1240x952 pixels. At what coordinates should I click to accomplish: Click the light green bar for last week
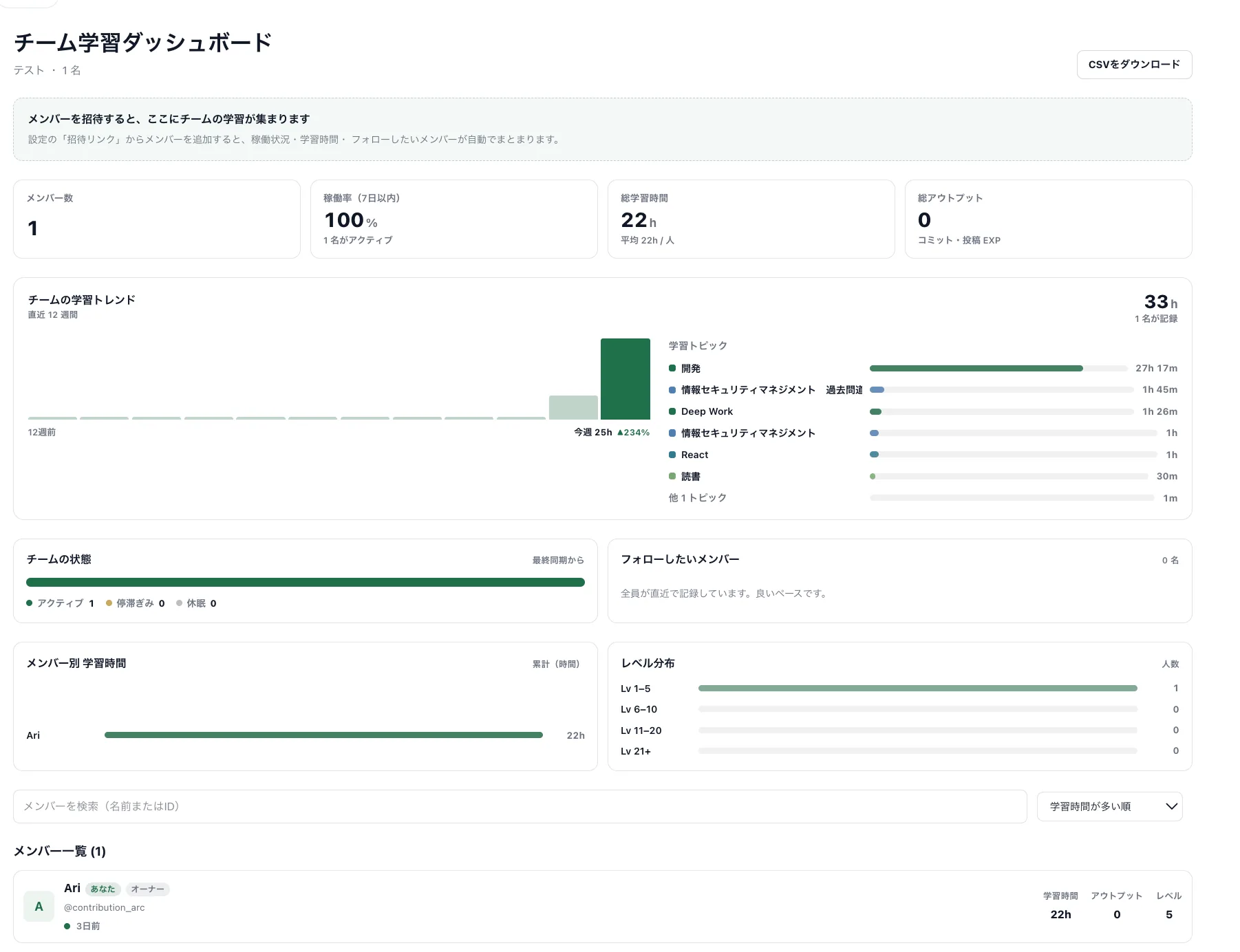573,407
